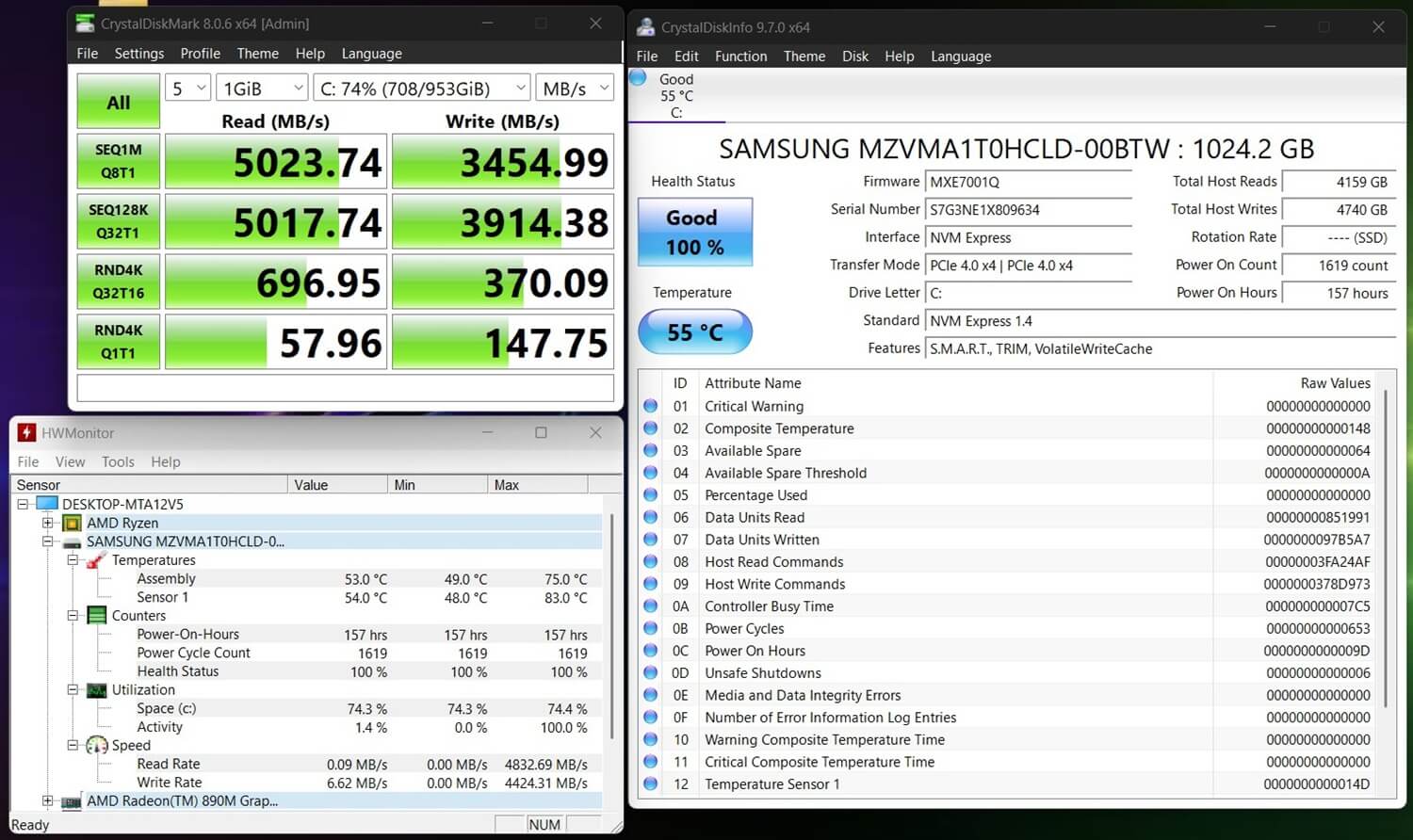Click the Good 100% health status button
This screenshot has width=1413, height=840.
coord(695,233)
